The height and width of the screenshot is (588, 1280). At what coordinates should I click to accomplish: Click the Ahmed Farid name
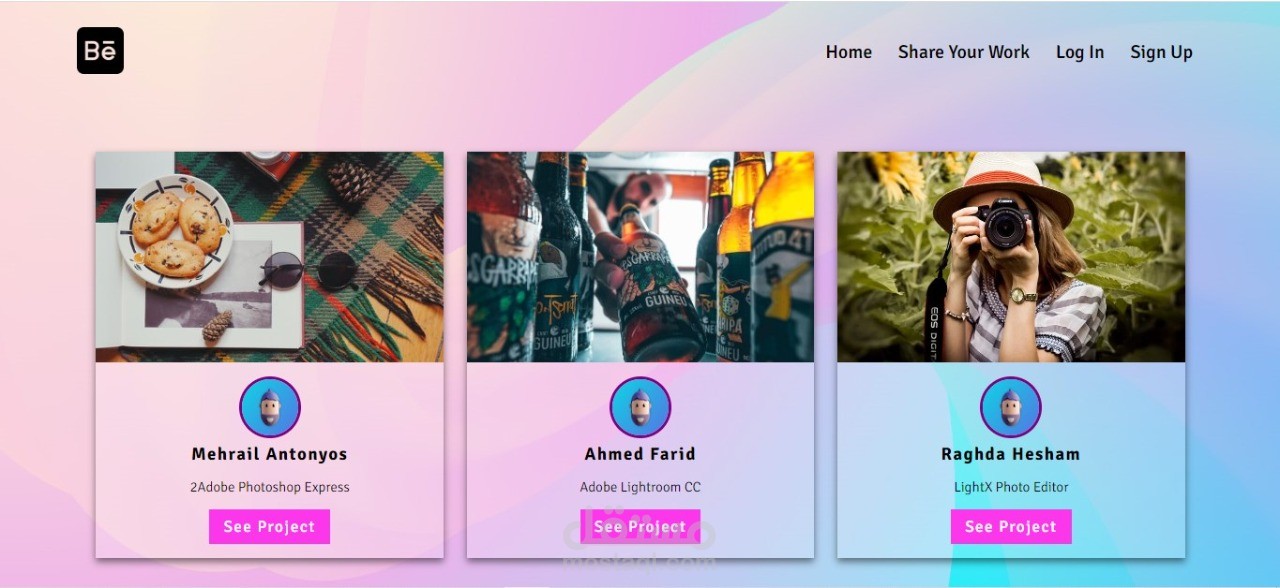click(640, 454)
